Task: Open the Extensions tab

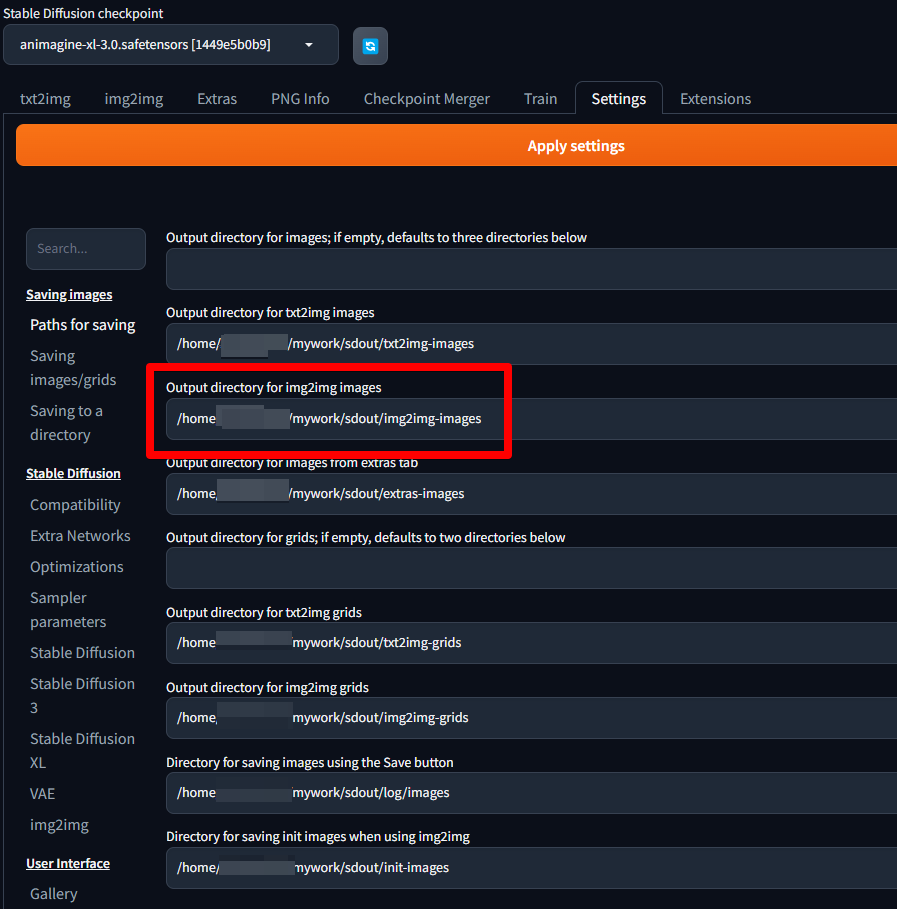Action: click(x=715, y=98)
